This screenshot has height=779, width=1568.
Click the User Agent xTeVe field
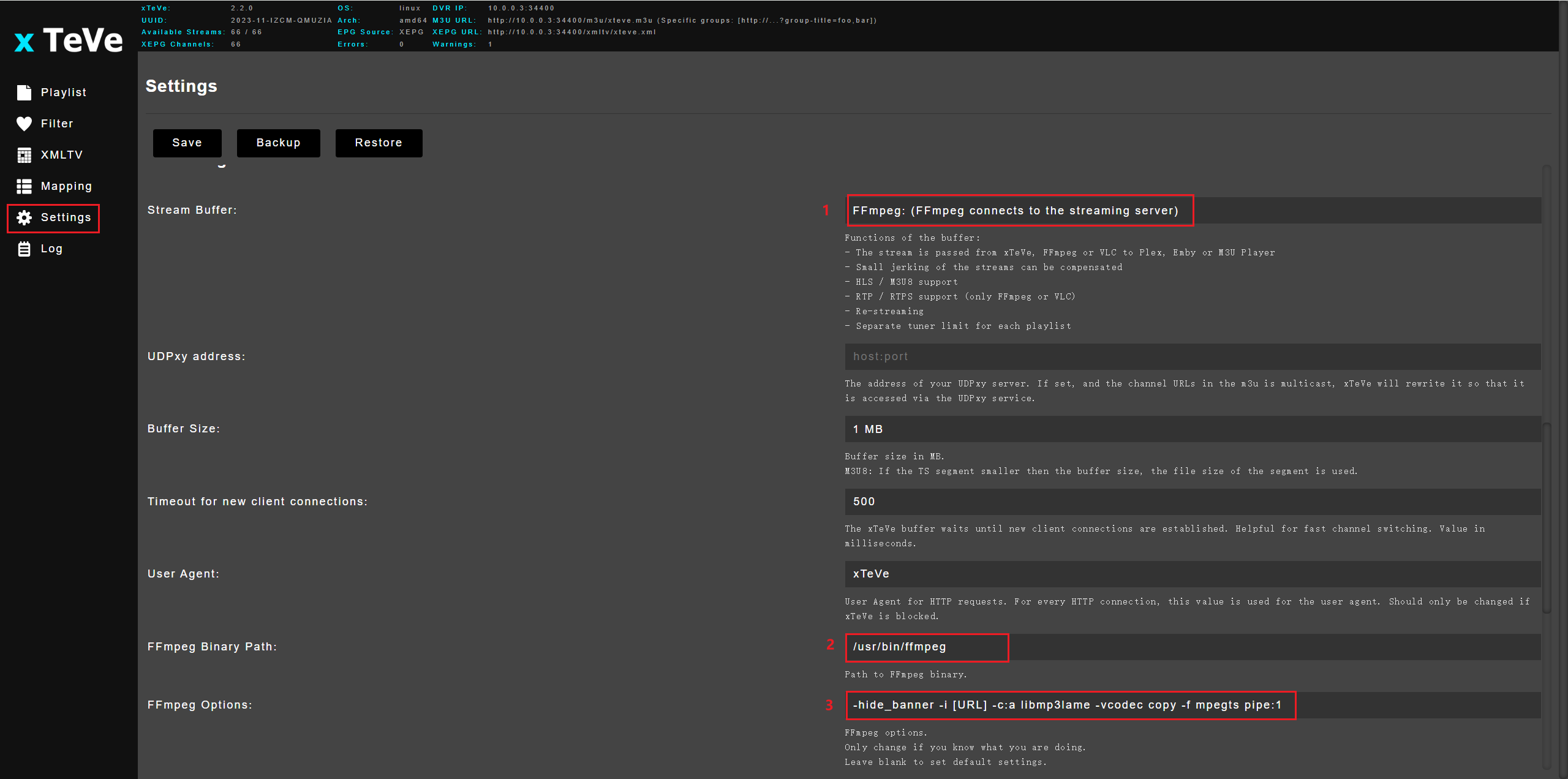pos(1192,574)
